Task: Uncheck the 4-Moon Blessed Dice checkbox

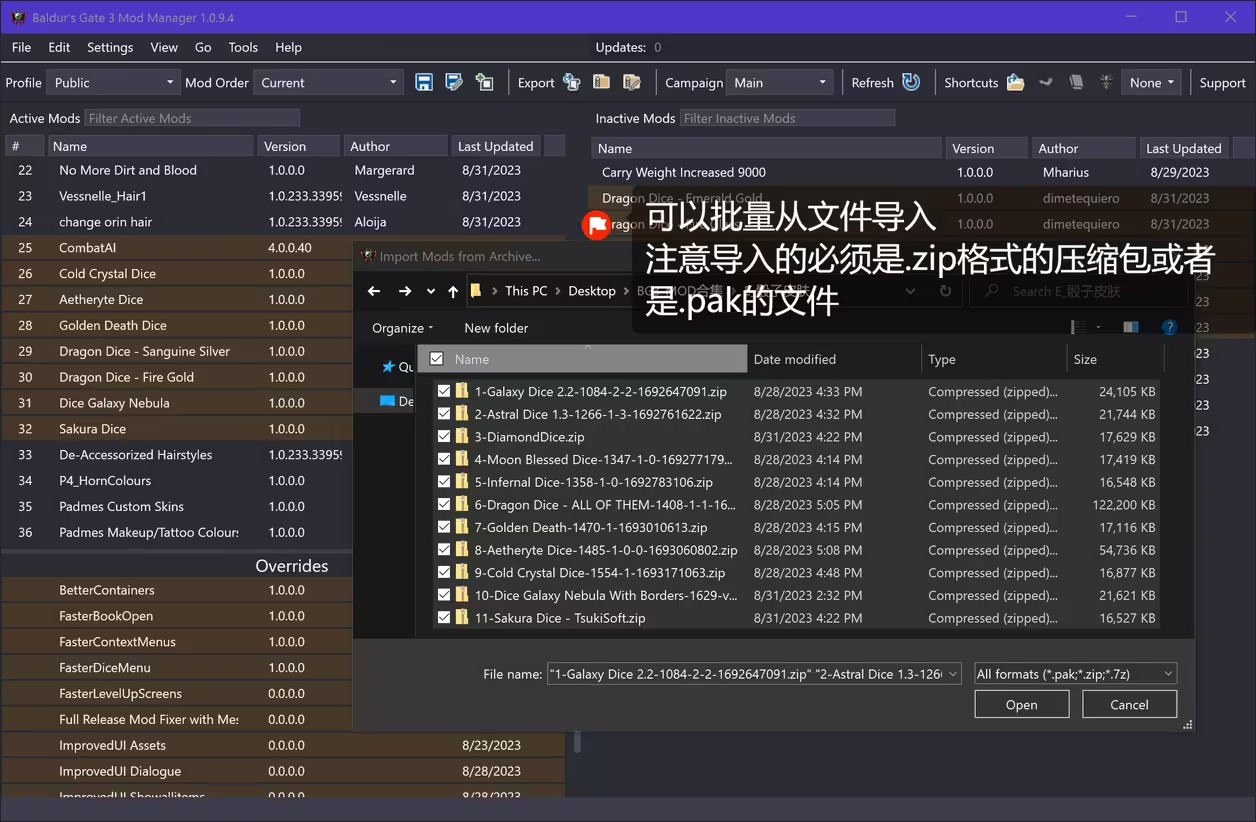Action: point(444,460)
